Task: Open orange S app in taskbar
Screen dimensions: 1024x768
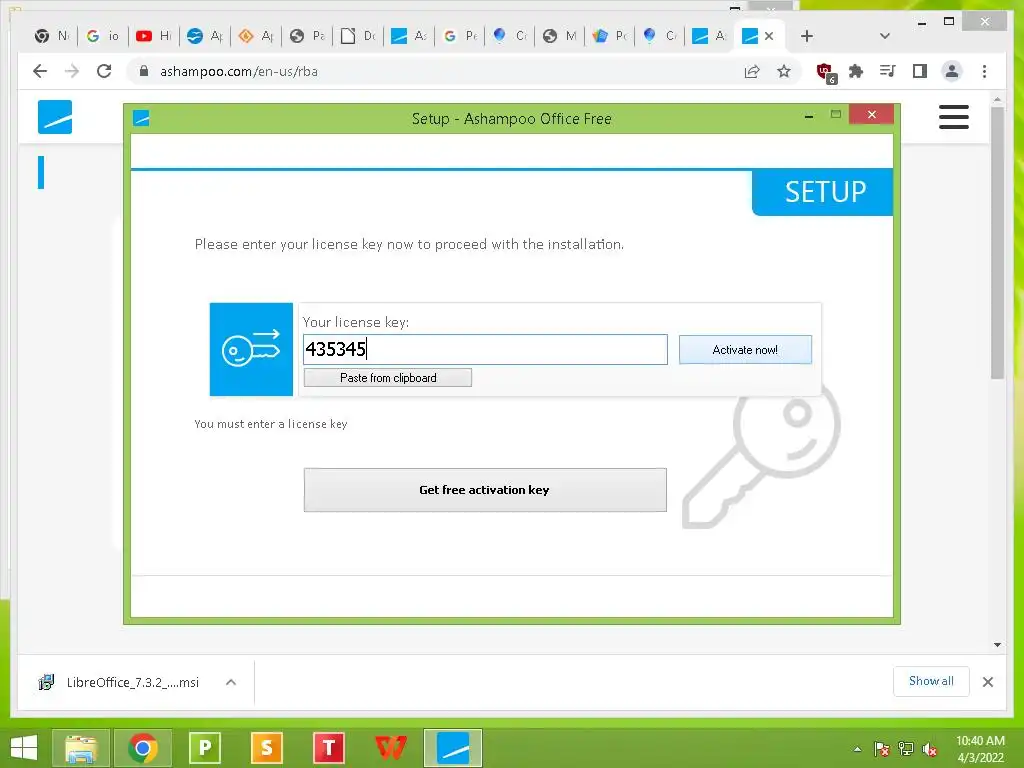Action: [x=266, y=748]
